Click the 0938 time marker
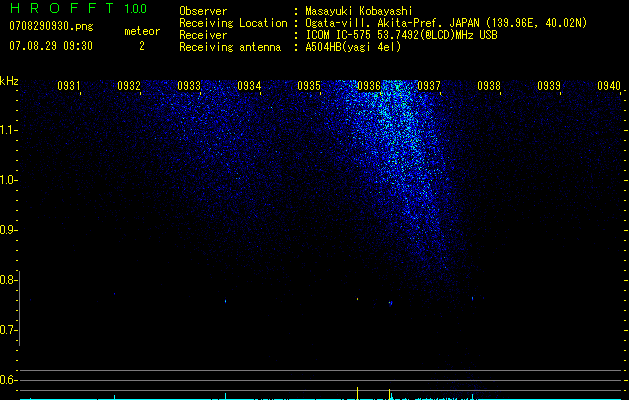 [489, 86]
